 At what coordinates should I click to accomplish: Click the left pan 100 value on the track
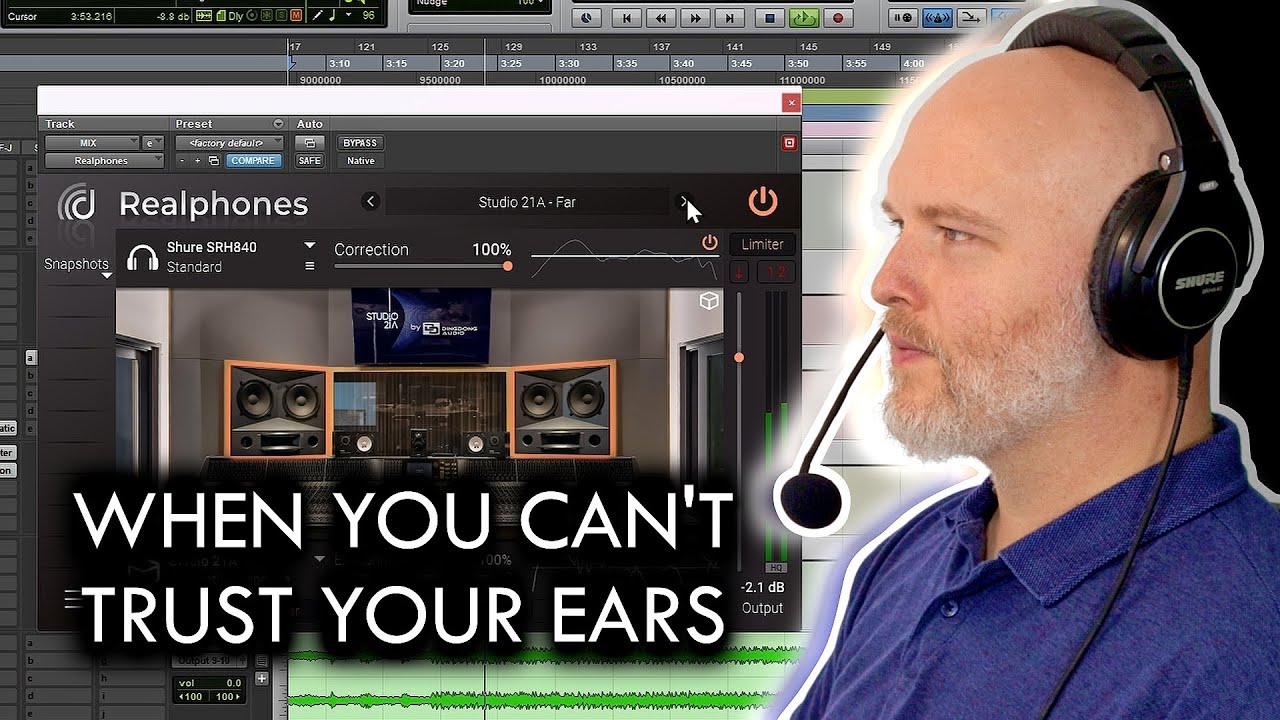pyautogui.click(x=192, y=696)
